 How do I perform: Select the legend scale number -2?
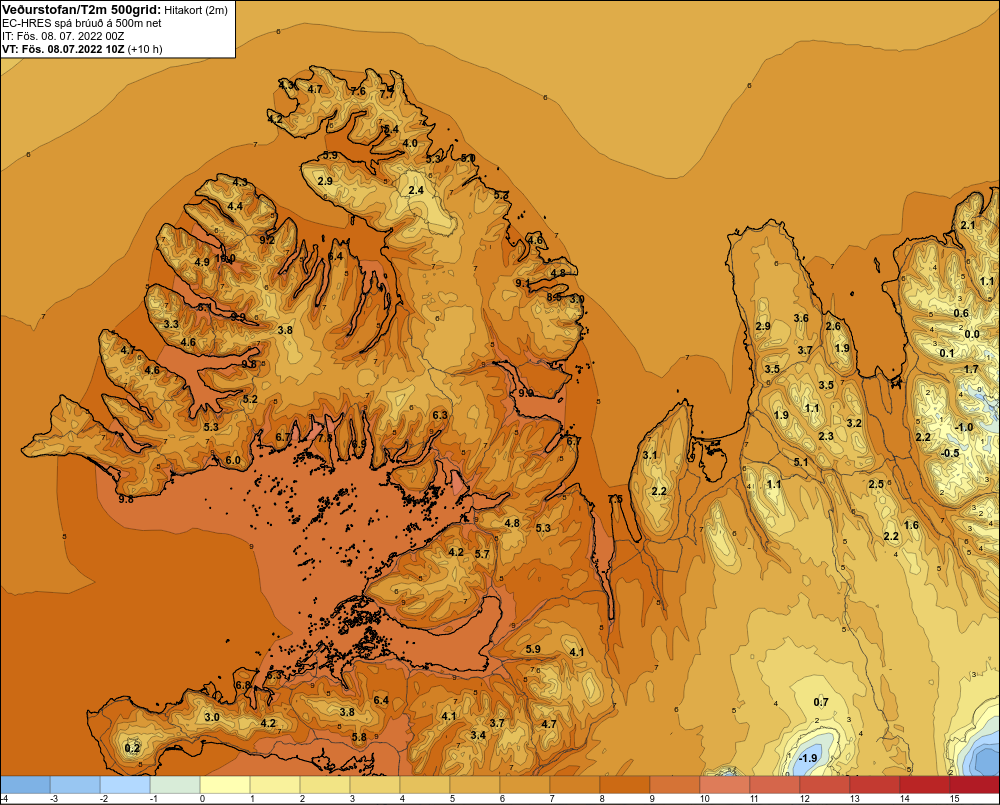coord(103,799)
